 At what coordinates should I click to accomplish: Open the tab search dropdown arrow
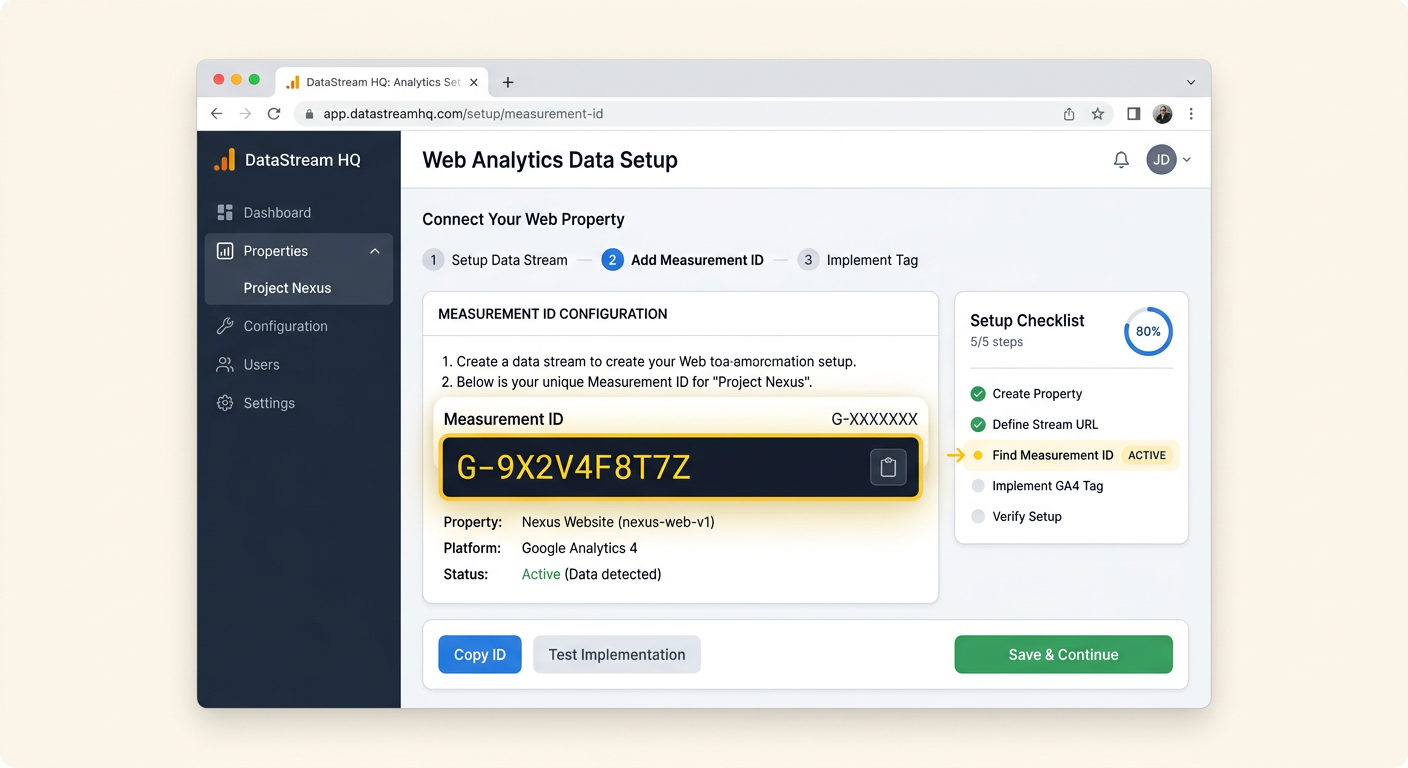point(1191,82)
